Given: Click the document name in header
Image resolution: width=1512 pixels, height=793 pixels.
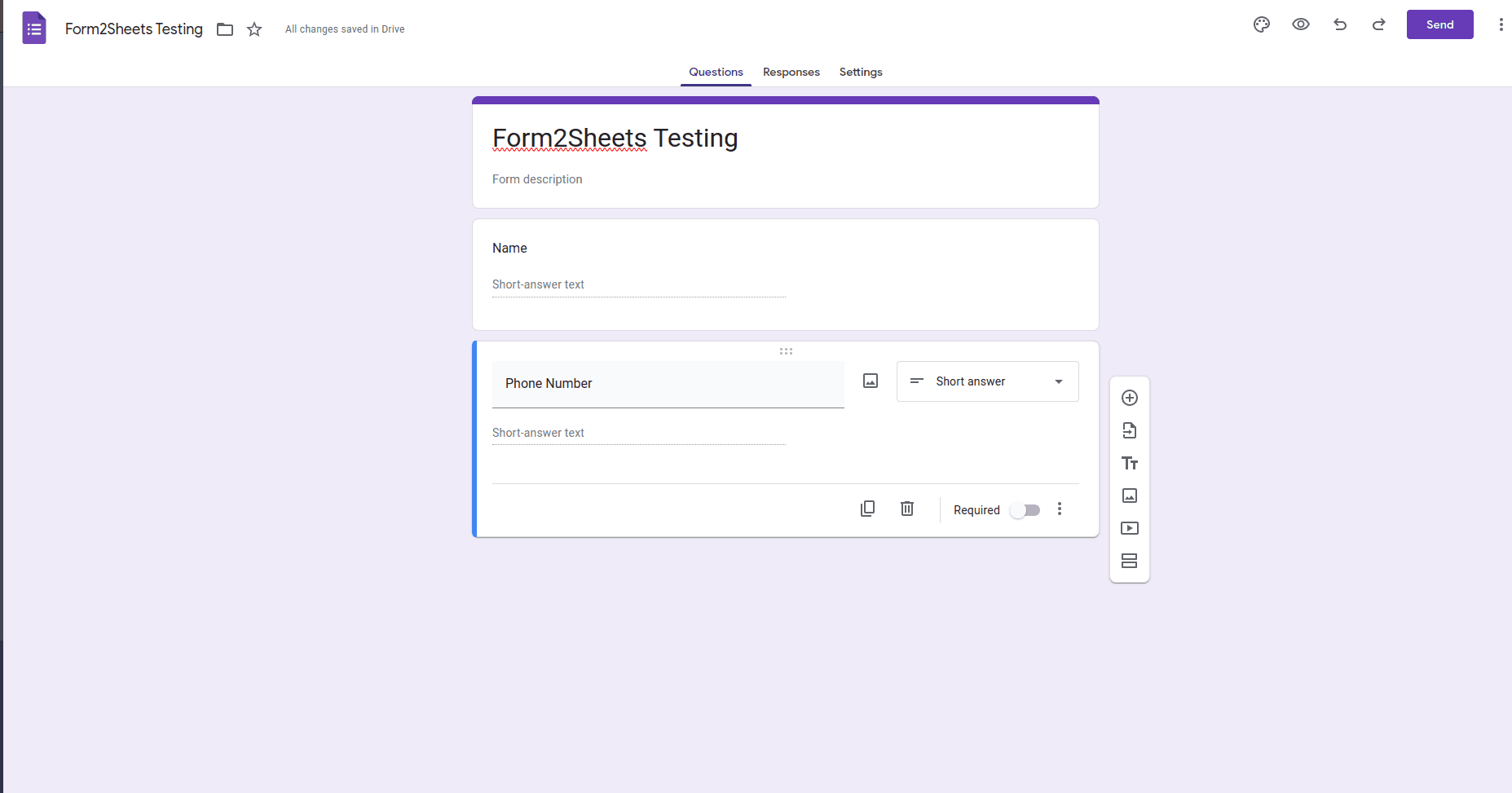Looking at the screenshot, I should [x=134, y=29].
